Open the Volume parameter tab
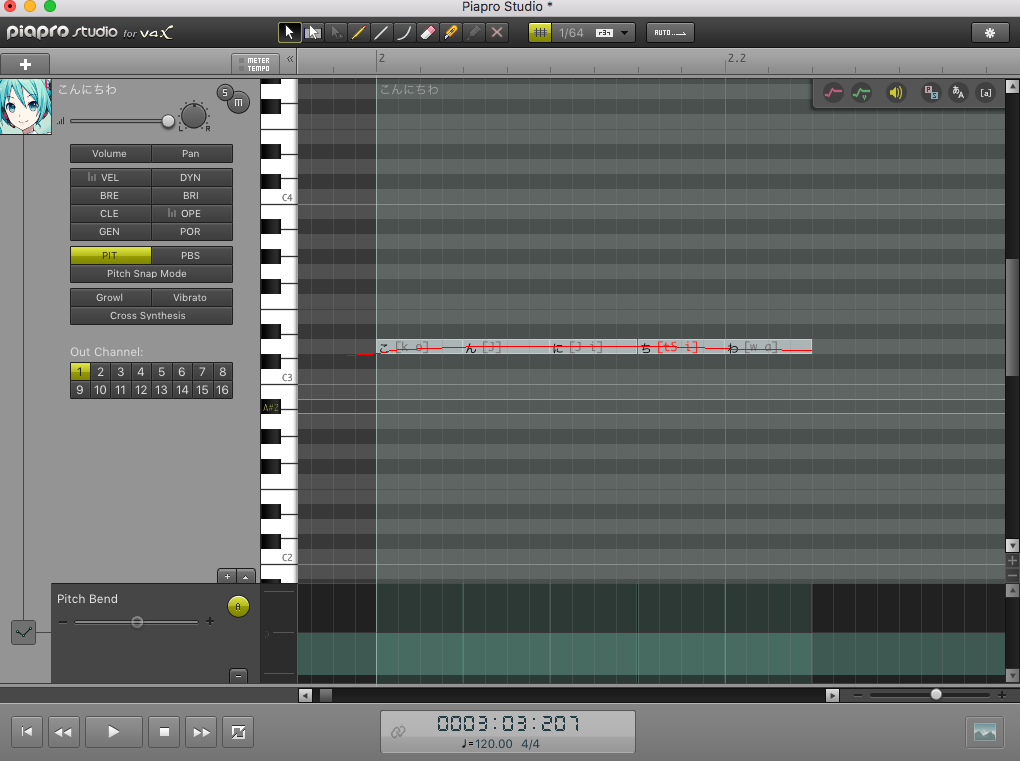Viewport: 1020px width, 761px height. (109, 154)
